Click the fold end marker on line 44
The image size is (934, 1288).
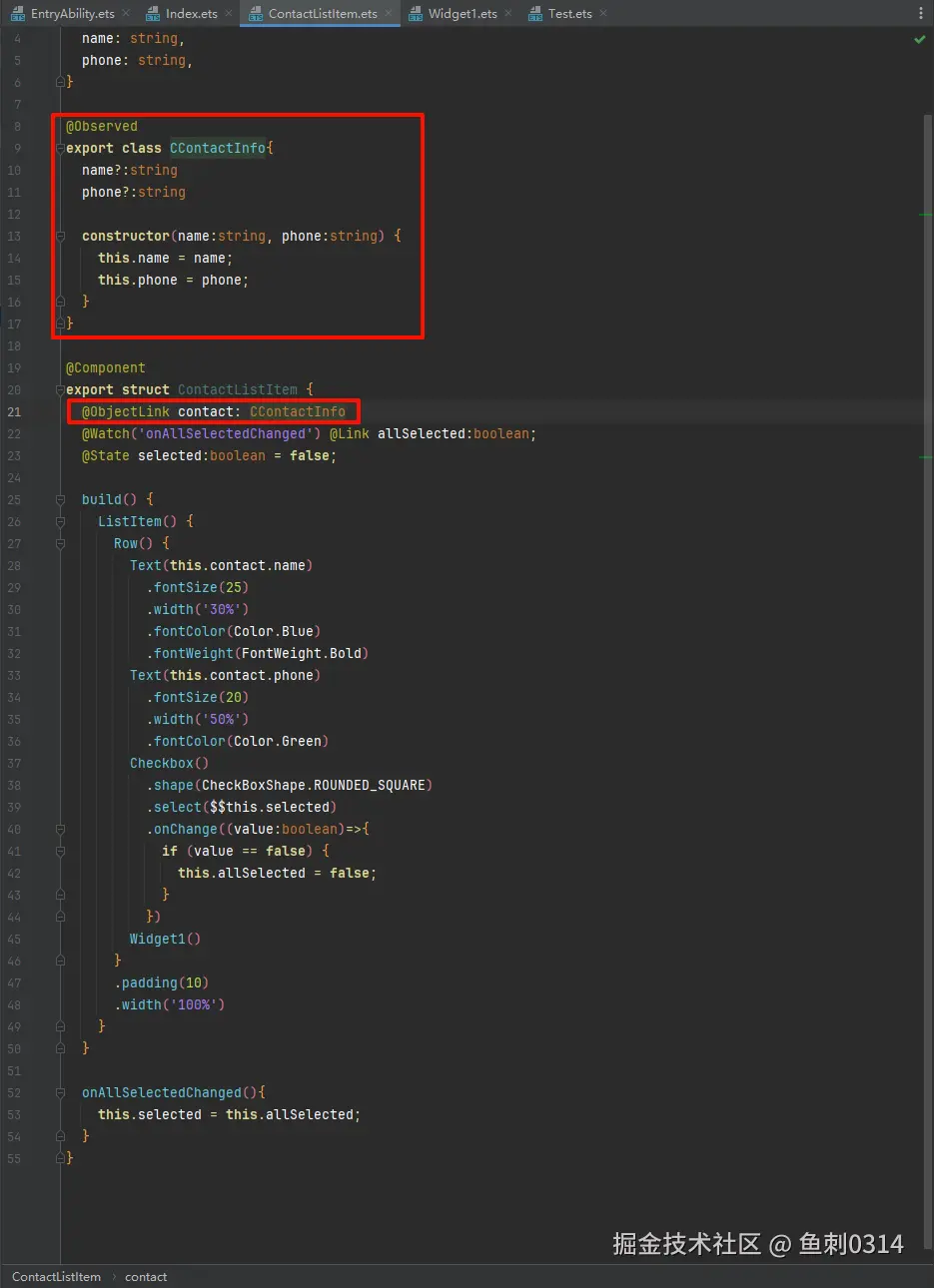click(x=60, y=917)
